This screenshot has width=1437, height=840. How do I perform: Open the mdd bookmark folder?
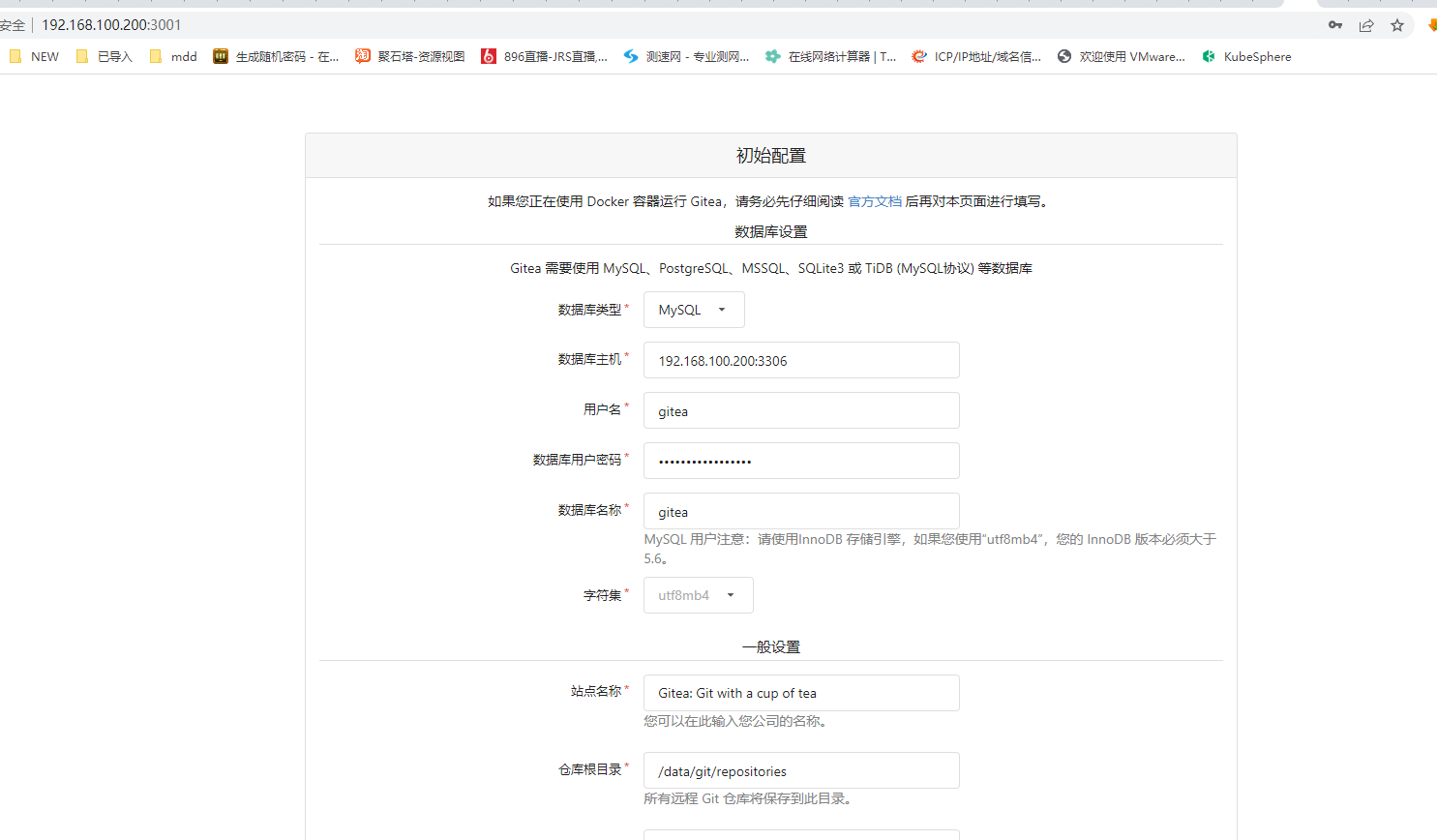173,56
